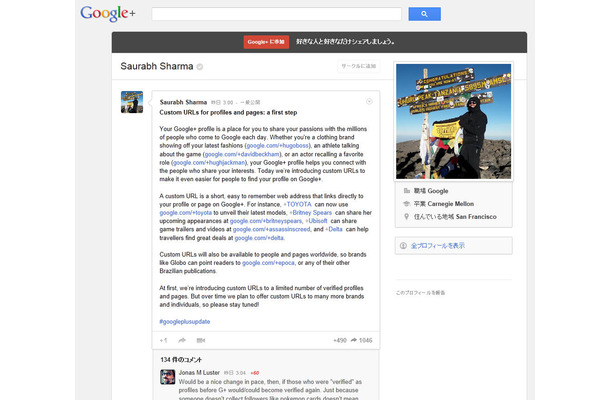Open the large Kilimanjaro profile photo
Viewport: 610px width, 400px height.
454,121
